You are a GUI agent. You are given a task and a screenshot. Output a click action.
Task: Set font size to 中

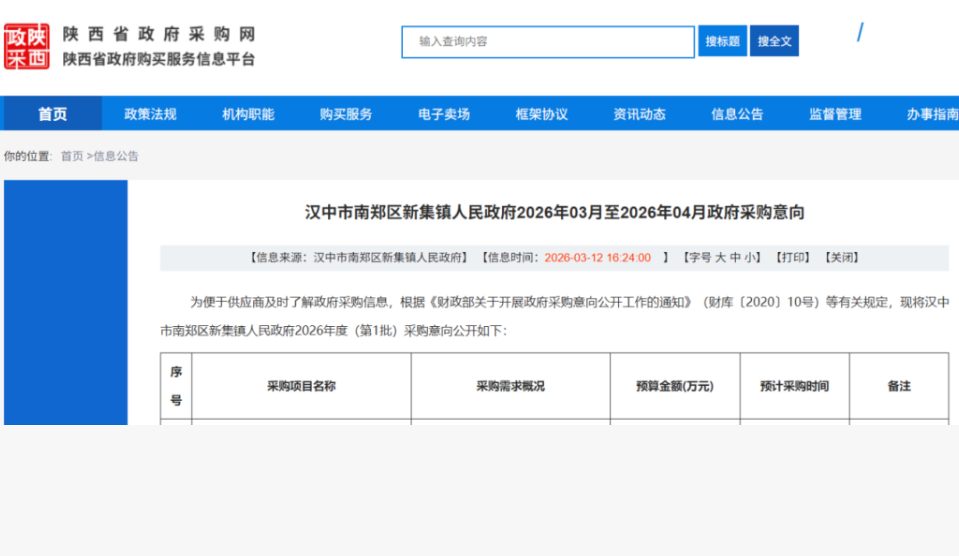pos(735,257)
